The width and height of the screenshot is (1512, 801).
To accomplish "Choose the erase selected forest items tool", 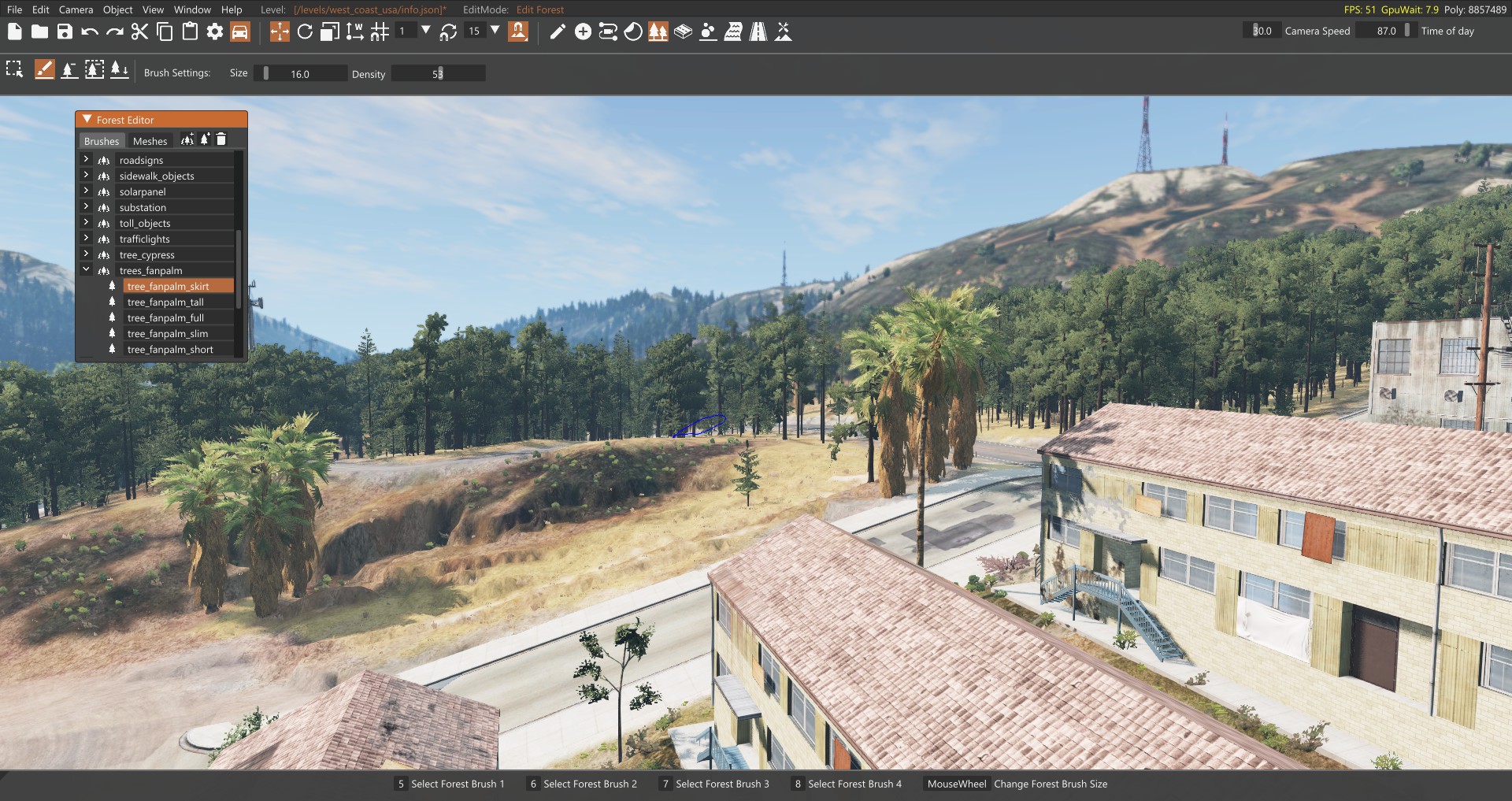I will pos(94,69).
